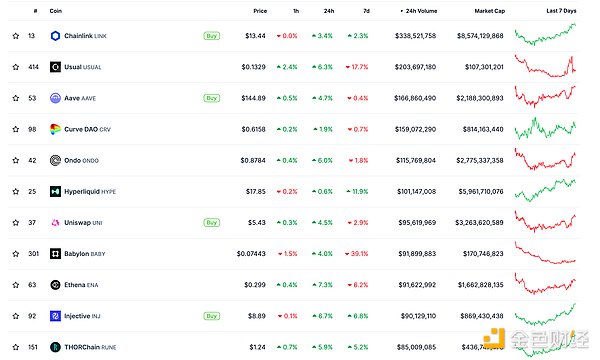
Task: Click the Buy button for Chainlink
Action: [x=211, y=36]
